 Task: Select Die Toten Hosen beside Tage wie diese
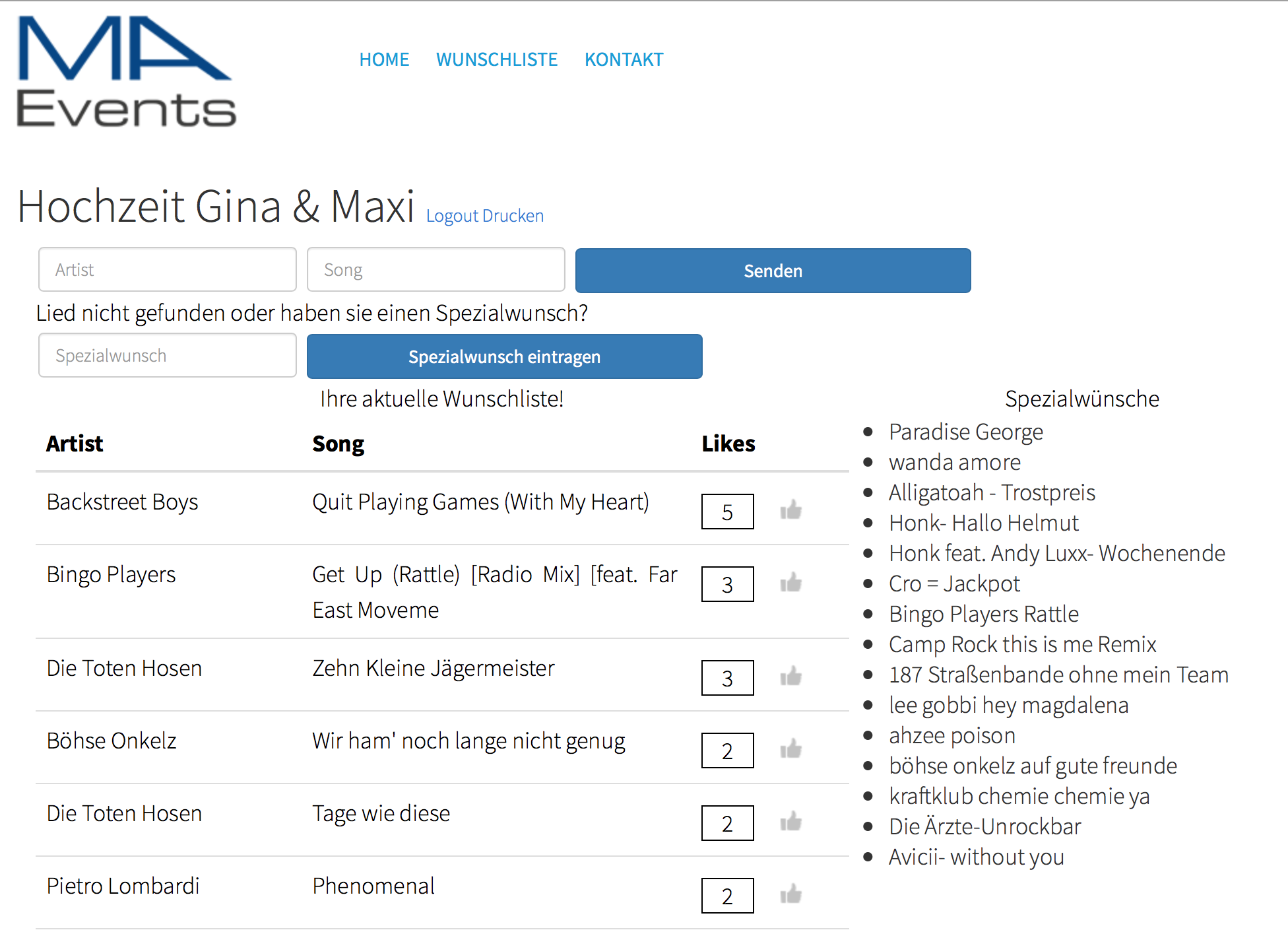(x=124, y=813)
